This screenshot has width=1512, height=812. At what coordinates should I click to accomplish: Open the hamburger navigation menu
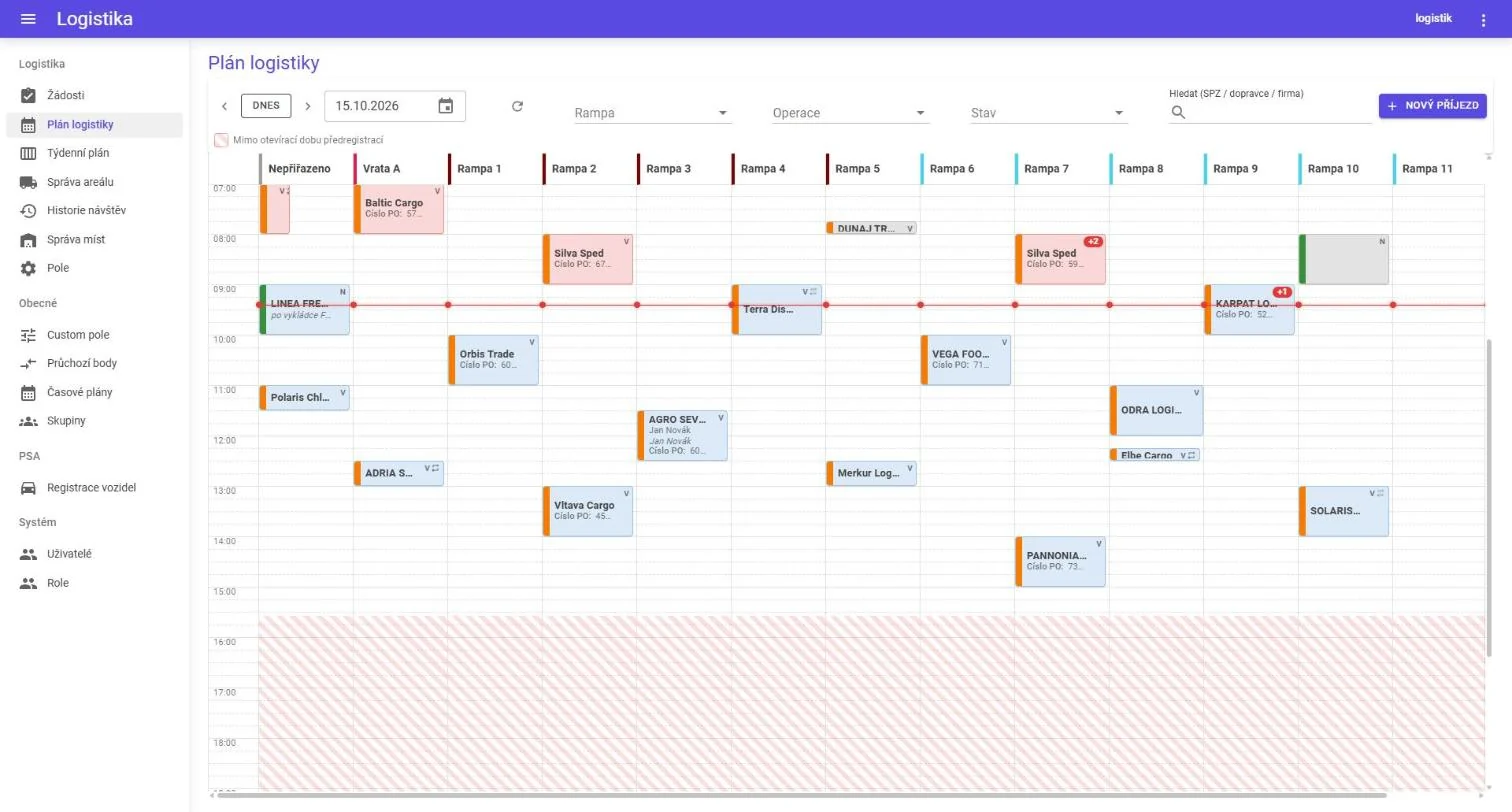[x=28, y=19]
